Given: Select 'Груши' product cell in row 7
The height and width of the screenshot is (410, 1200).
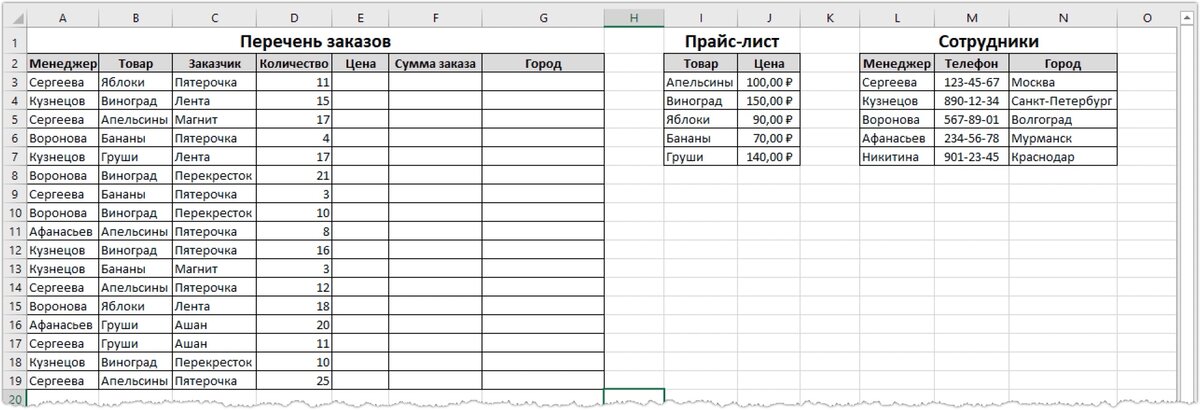Looking at the screenshot, I should [x=135, y=157].
